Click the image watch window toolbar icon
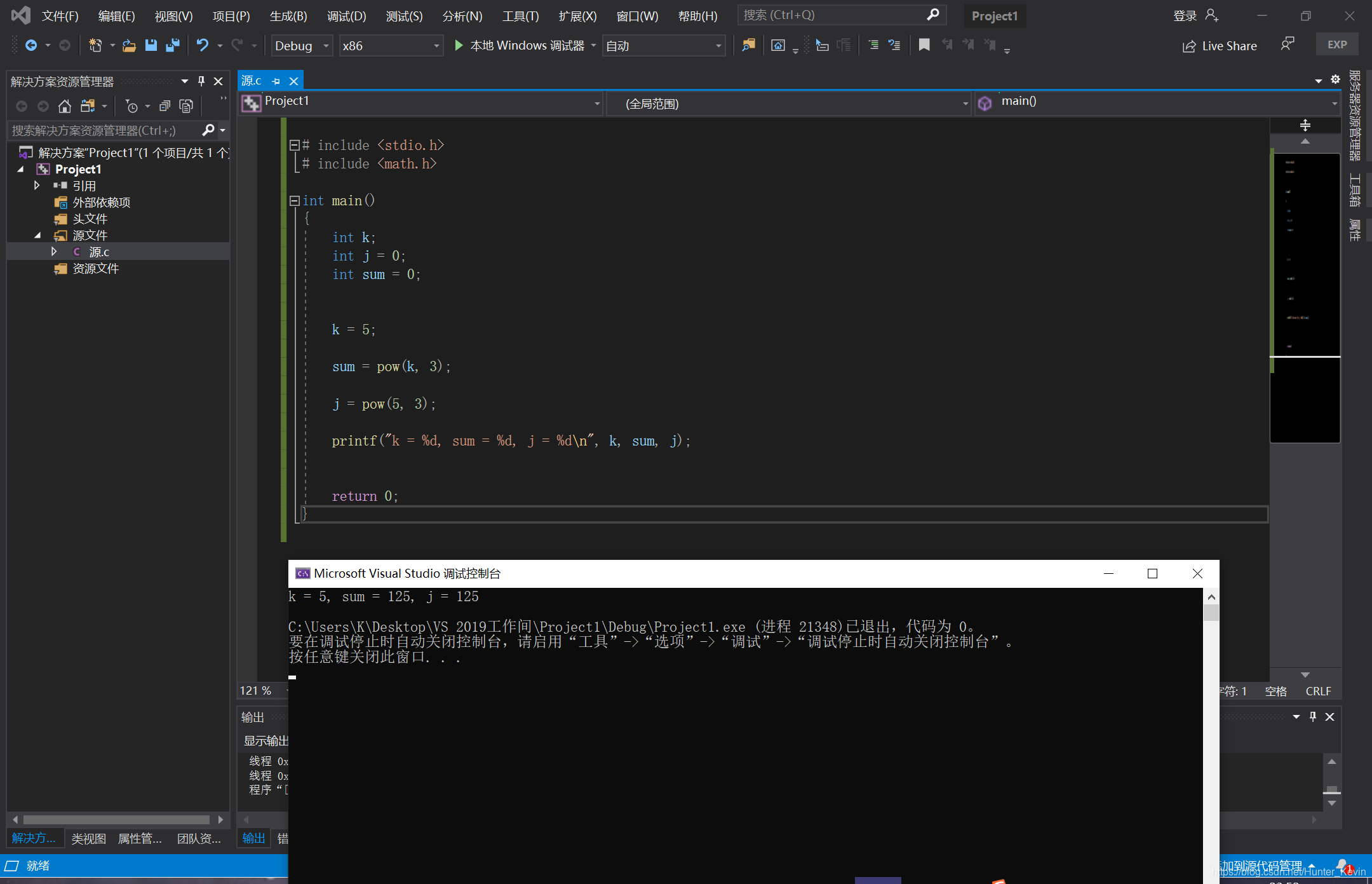 (x=778, y=45)
